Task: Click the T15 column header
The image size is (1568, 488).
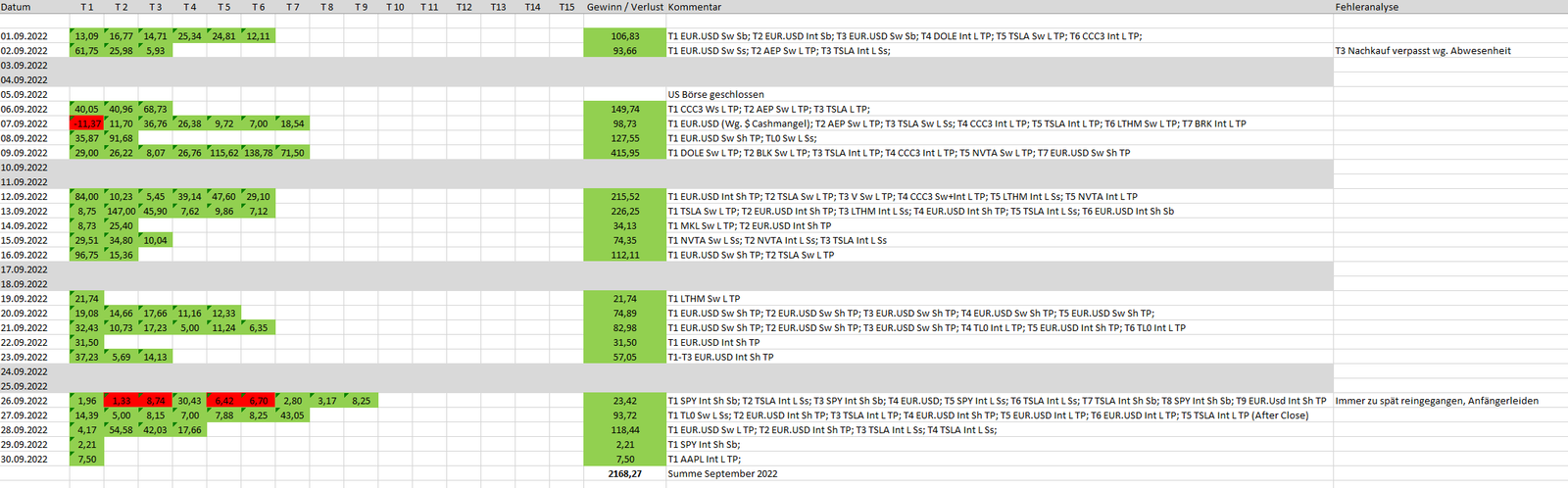Action: point(566,7)
